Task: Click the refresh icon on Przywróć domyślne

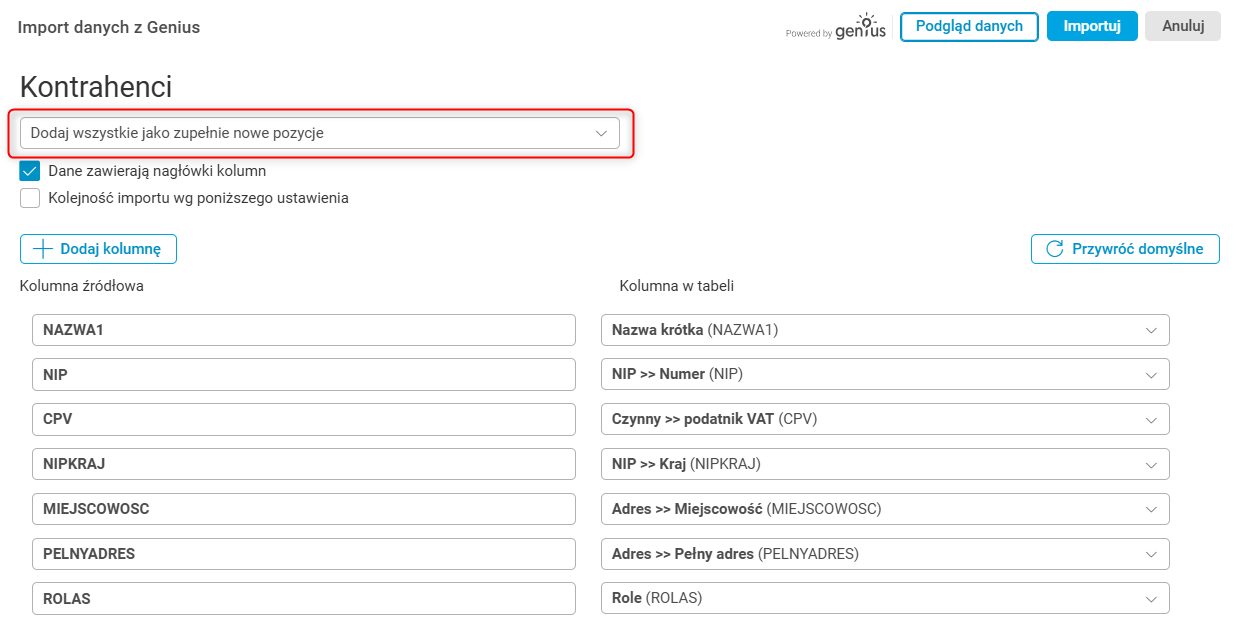Action: point(1054,249)
